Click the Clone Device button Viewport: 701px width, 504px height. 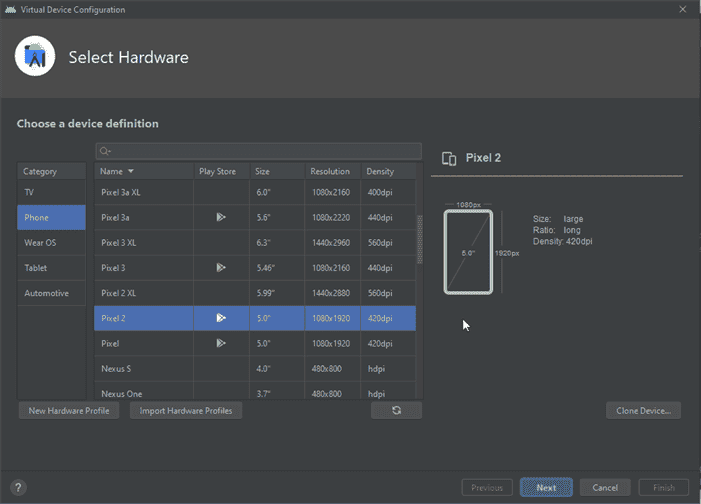(x=643, y=411)
